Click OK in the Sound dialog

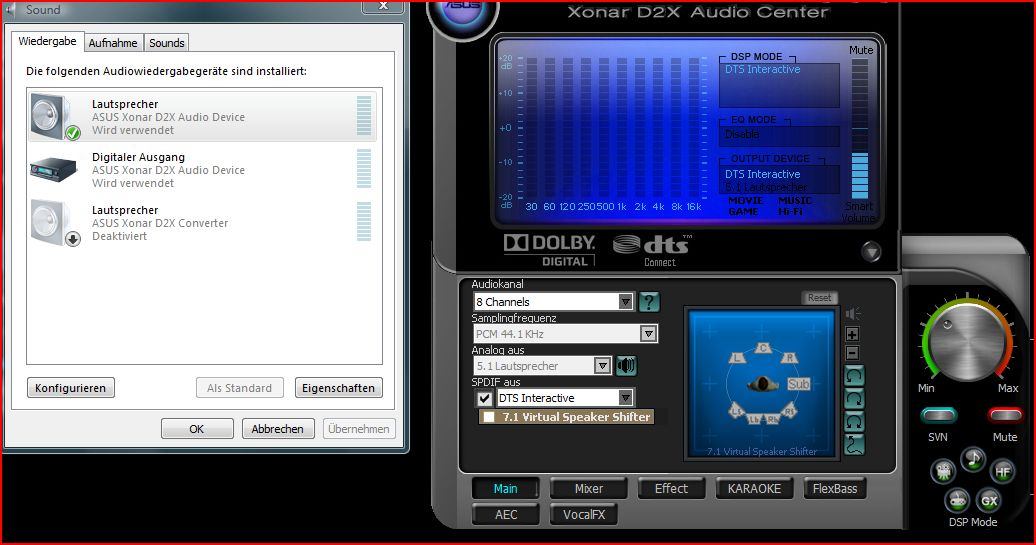[x=197, y=429]
